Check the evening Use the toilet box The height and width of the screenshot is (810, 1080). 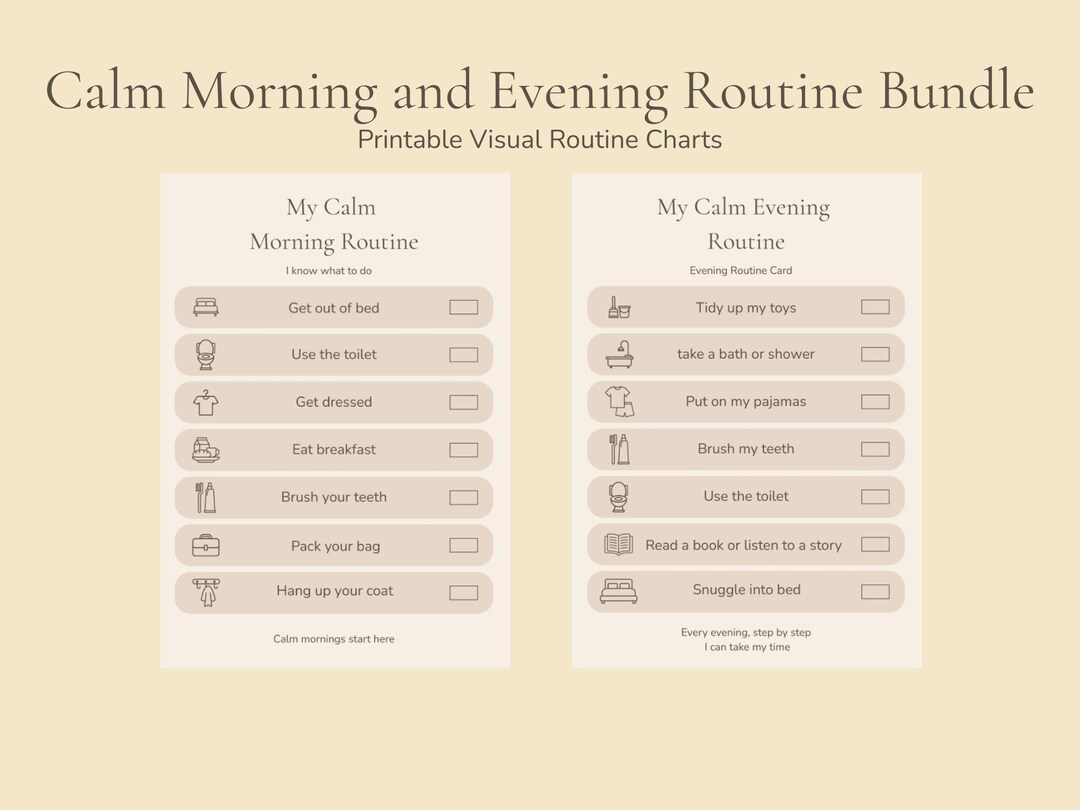pos(875,497)
